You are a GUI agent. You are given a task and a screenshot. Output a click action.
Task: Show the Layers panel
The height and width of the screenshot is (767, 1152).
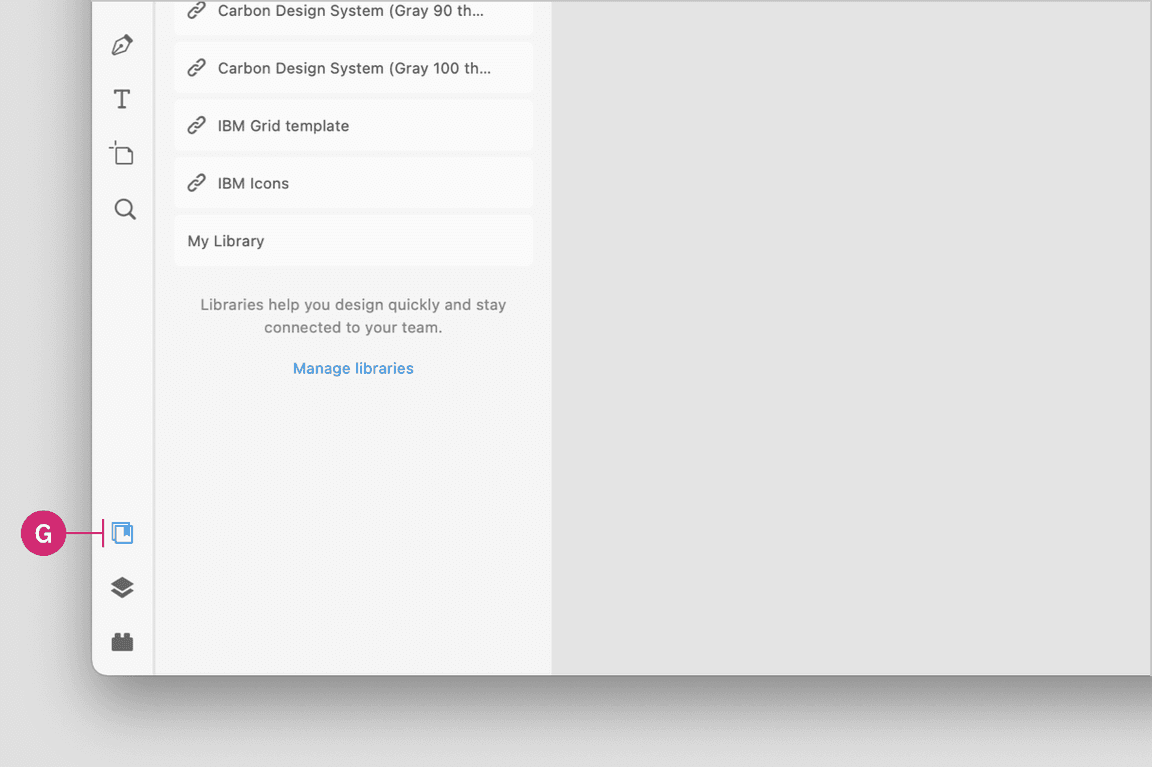[122, 588]
